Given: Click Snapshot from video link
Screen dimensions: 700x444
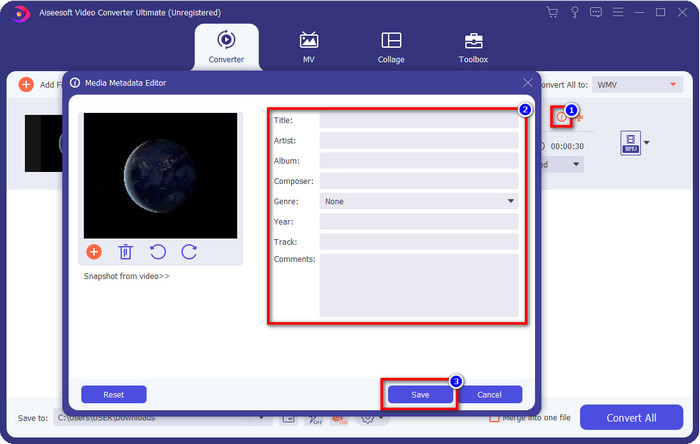Looking at the screenshot, I should [x=126, y=276].
